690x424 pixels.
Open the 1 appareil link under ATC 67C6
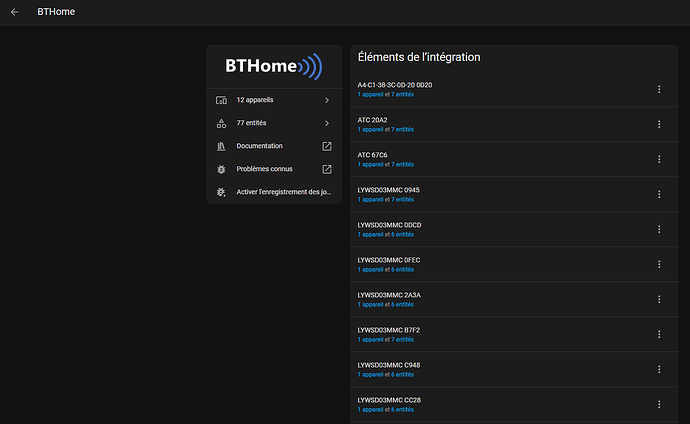[x=370, y=164]
